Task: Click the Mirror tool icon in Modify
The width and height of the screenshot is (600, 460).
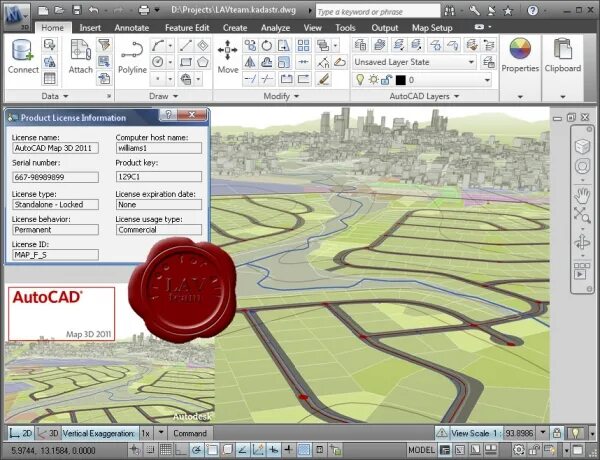Action: pyautogui.click(x=250, y=62)
